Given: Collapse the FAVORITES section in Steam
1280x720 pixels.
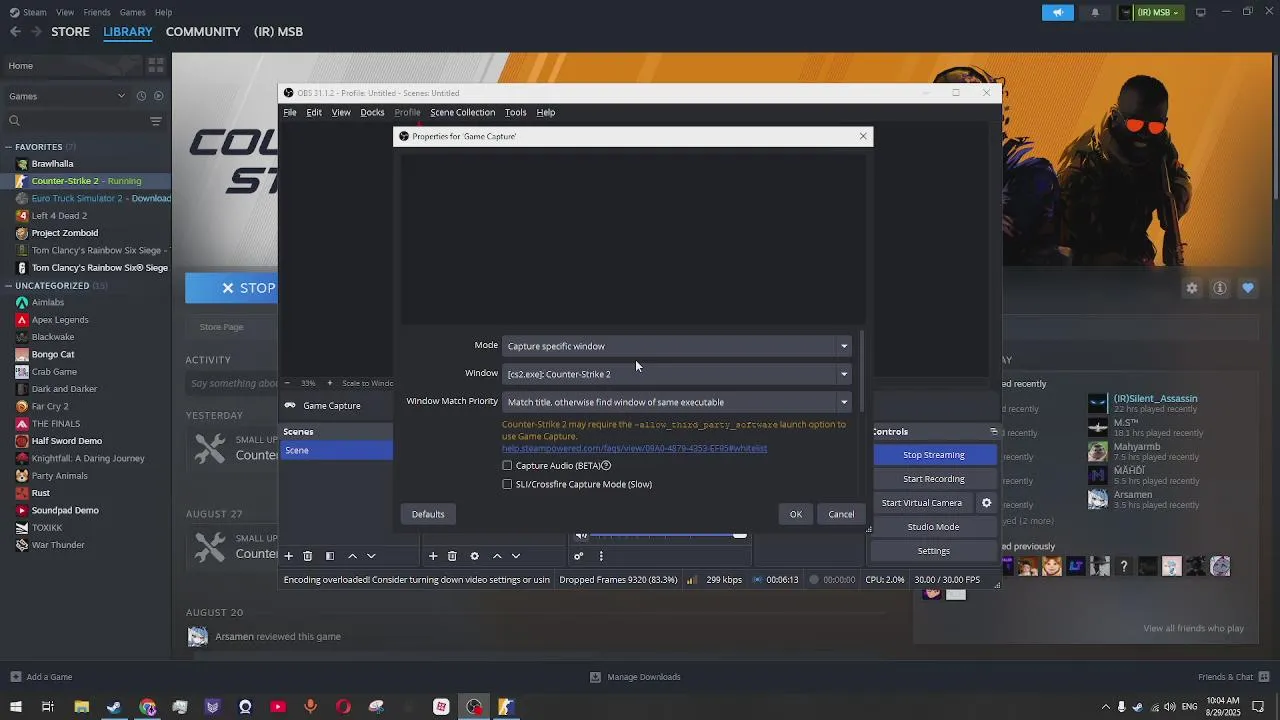Looking at the screenshot, I should 8,147.
